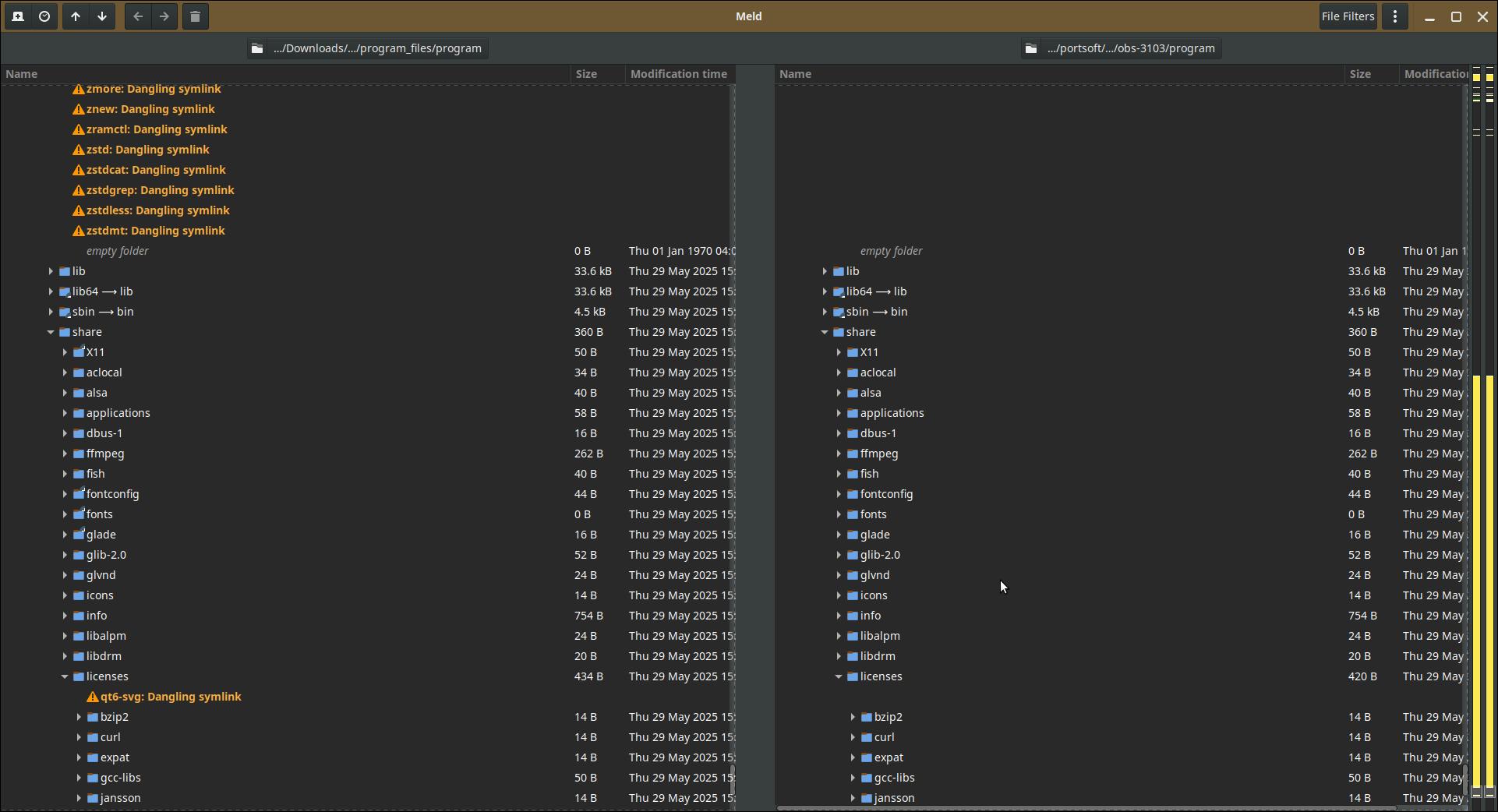
Task: Expand the ffmpeg folder in left pane
Action: 65,454
